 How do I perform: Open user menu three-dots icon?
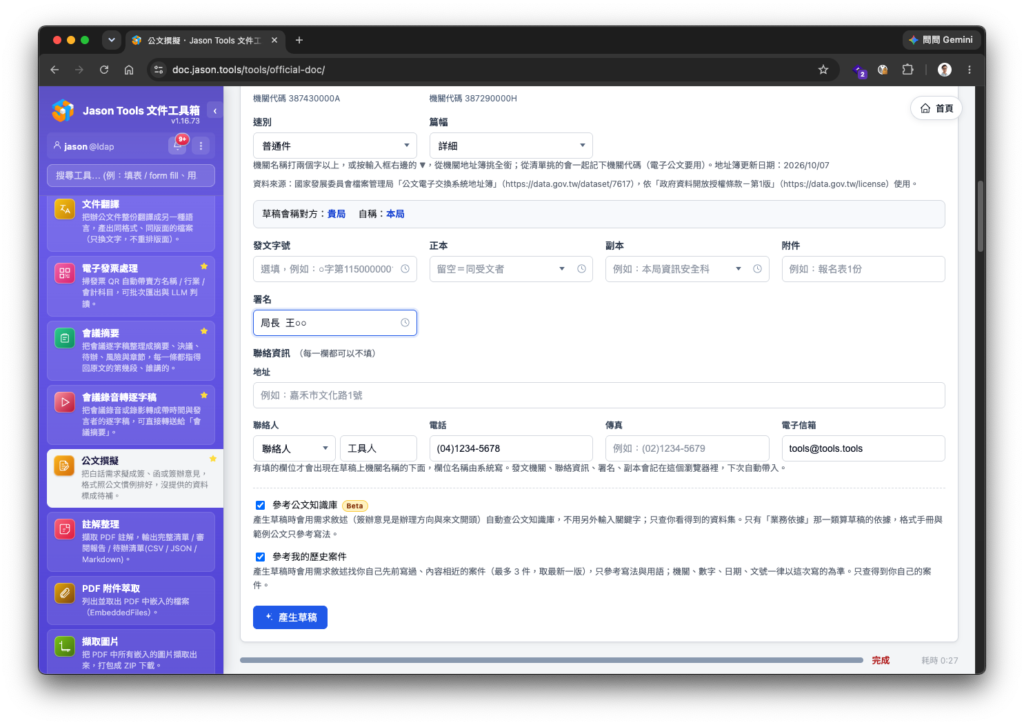click(201, 146)
